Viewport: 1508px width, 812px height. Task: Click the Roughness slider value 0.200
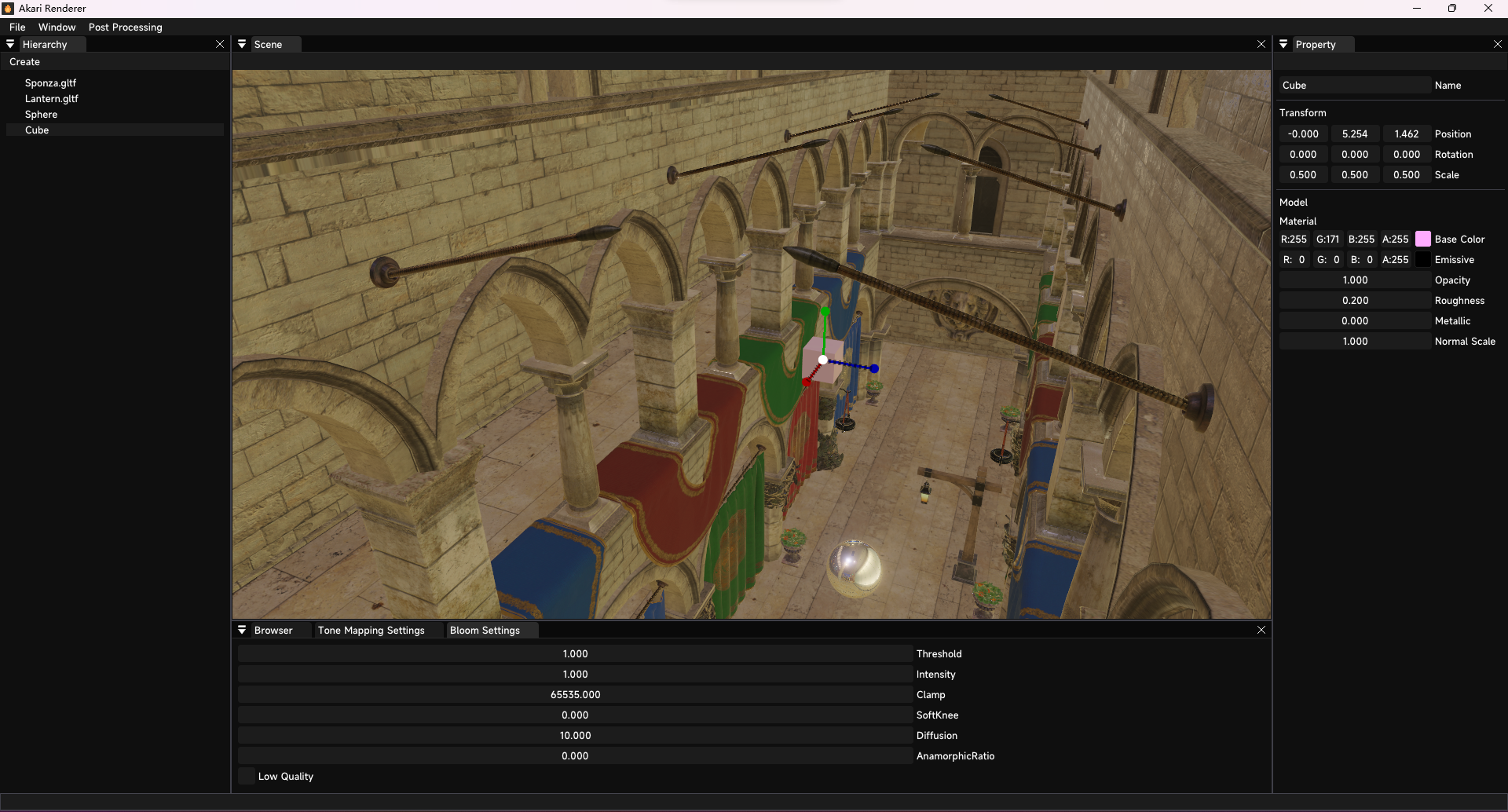[1355, 300]
